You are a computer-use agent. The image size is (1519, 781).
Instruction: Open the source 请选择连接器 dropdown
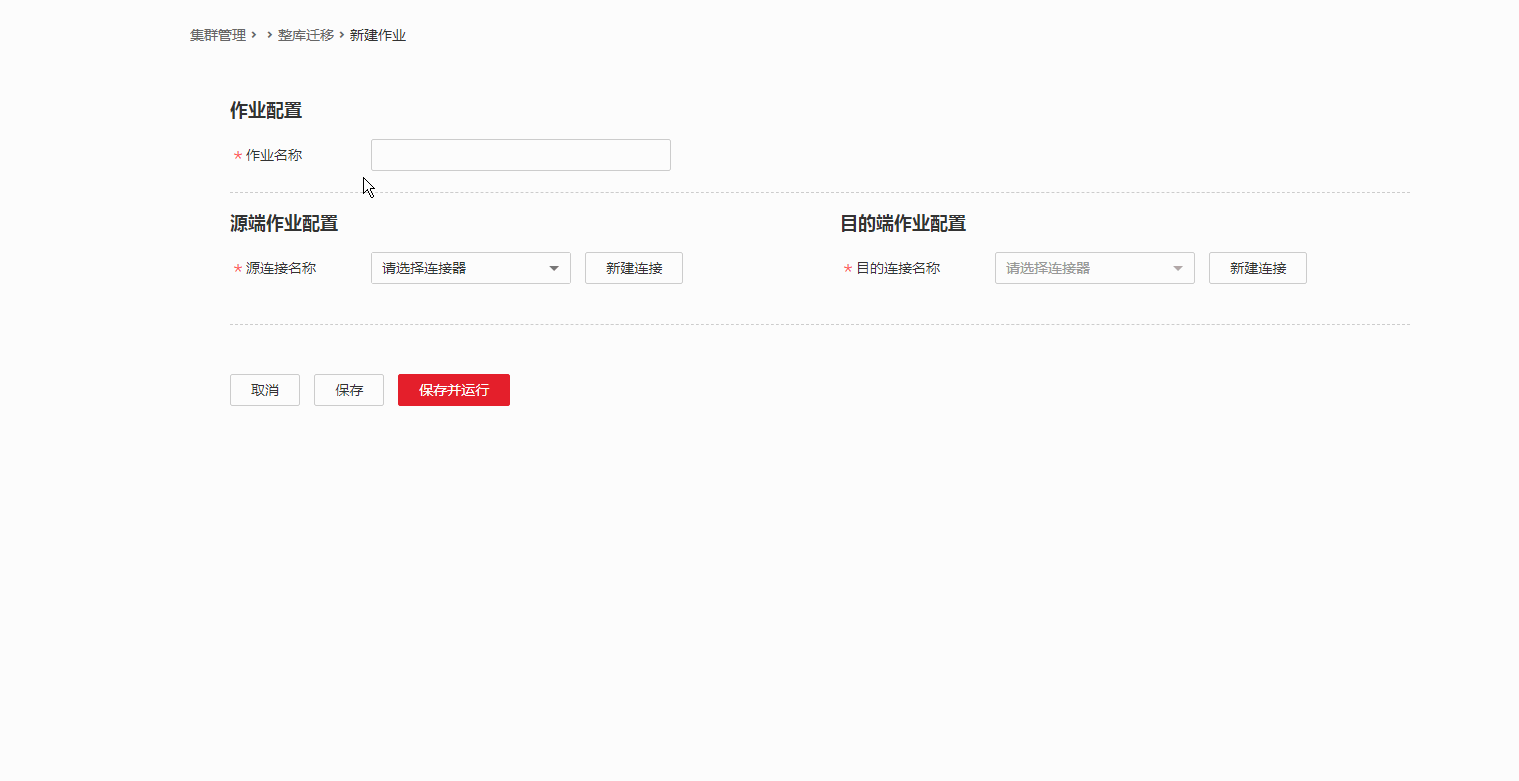tap(470, 268)
